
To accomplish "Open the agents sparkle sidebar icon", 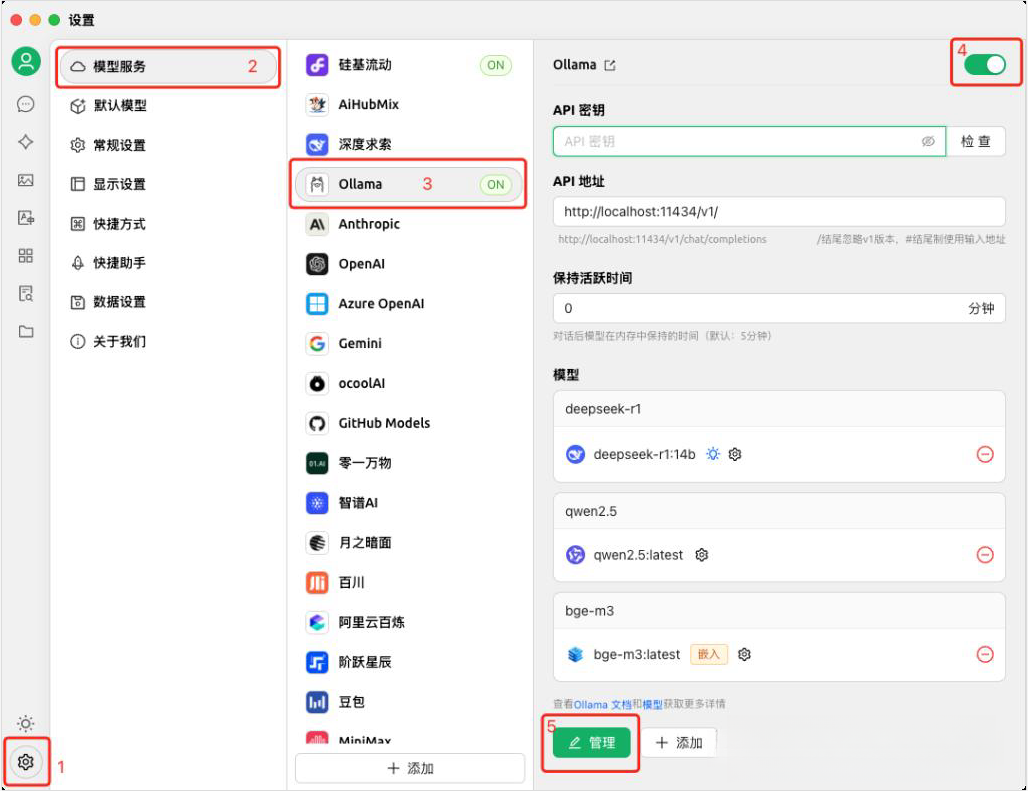I will [26, 142].
